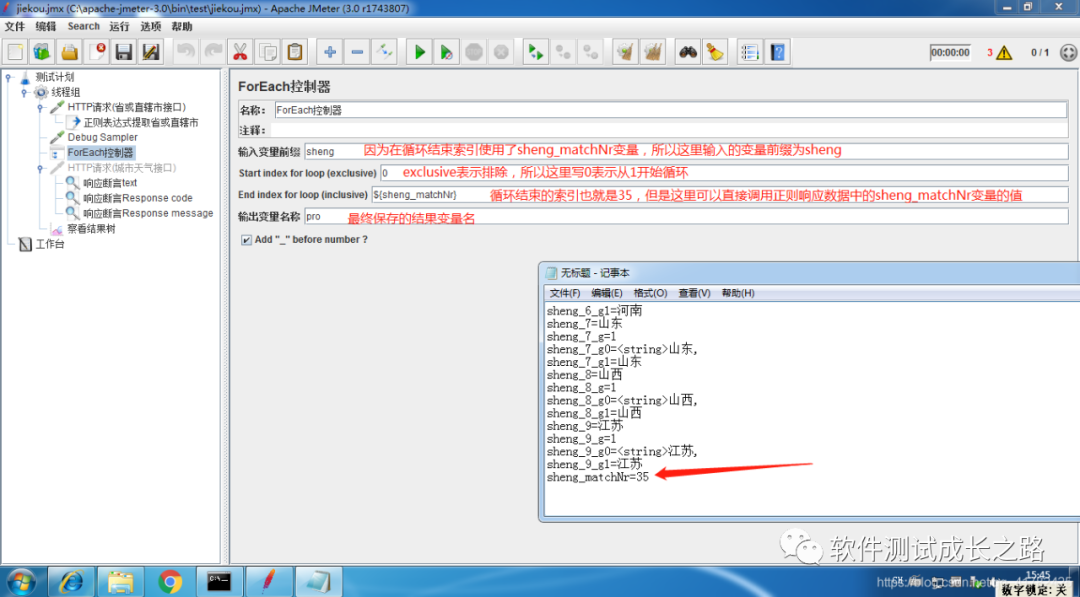Image resolution: width=1080 pixels, height=597 pixels.
Task: Select 察看结果树 in the tree
Action: (91, 229)
